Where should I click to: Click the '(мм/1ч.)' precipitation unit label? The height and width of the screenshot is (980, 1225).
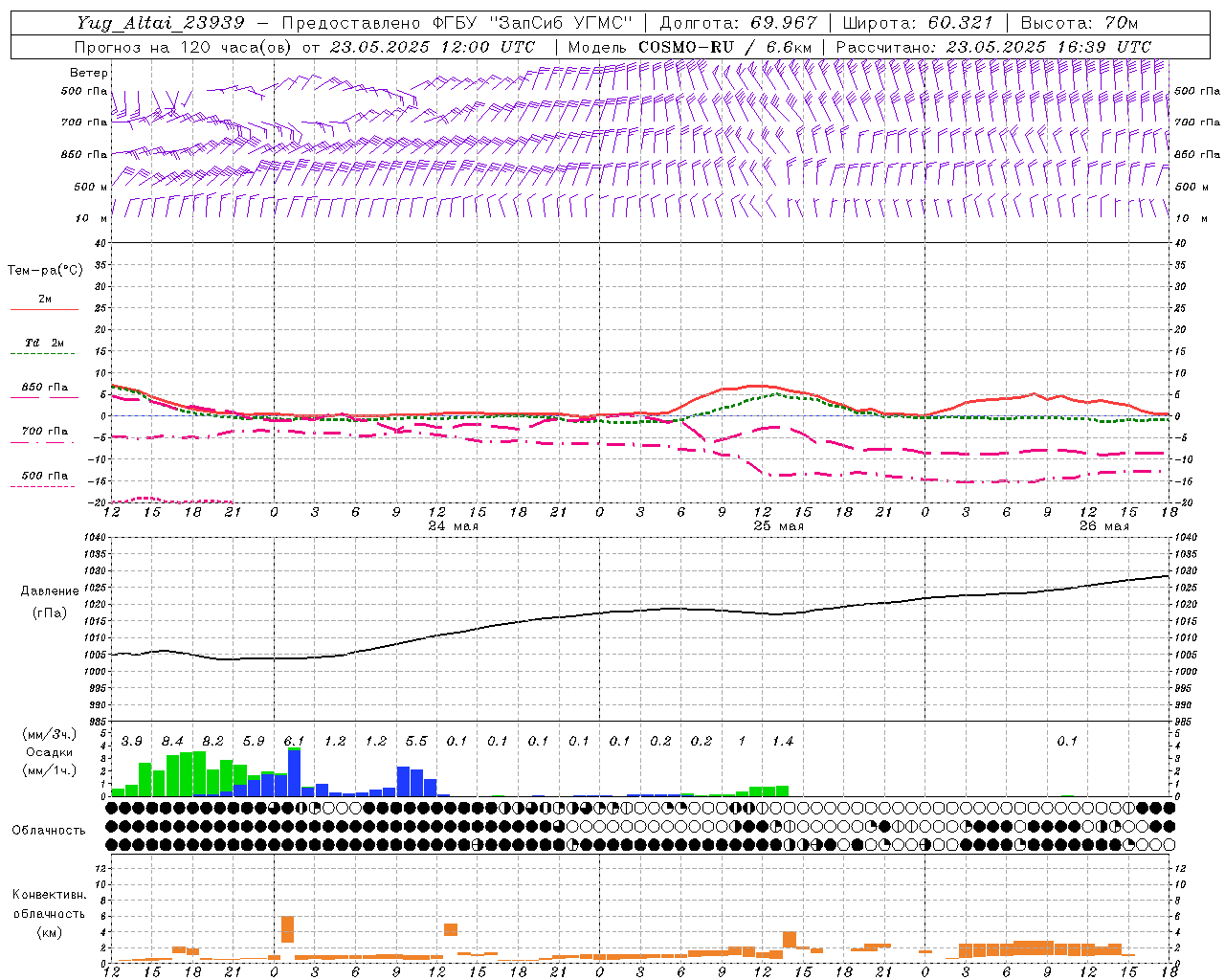(x=50, y=770)
